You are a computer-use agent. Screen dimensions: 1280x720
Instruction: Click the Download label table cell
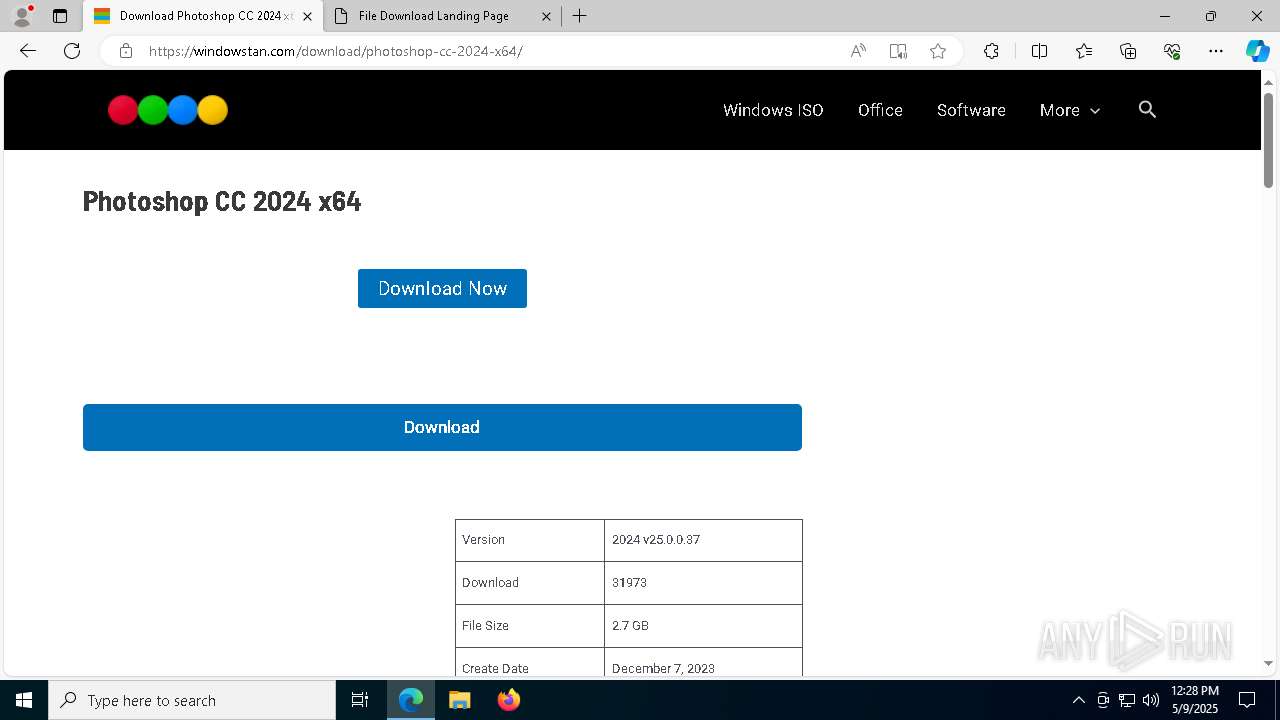tap(530, 583)
